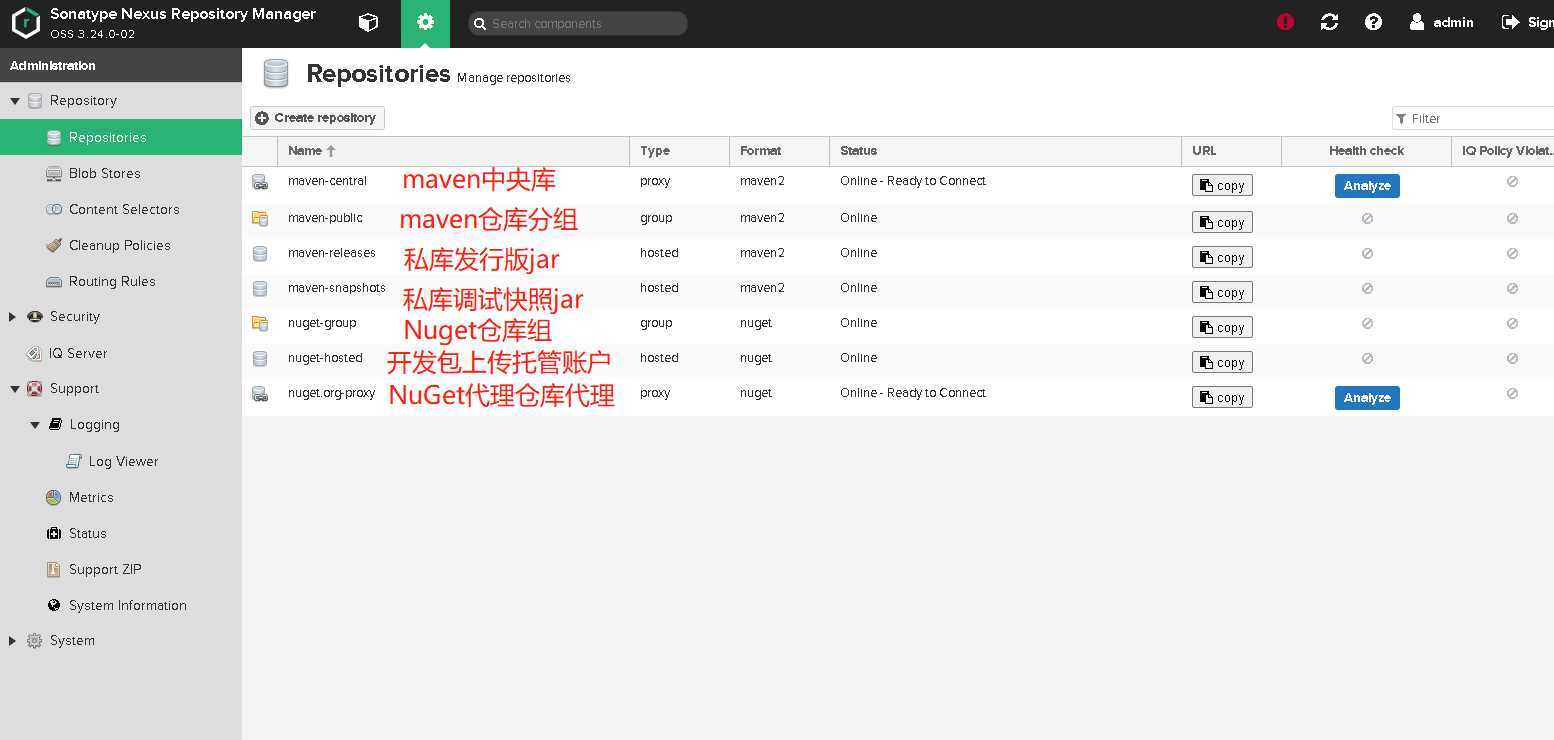Screen dimensions: 1554x740
Task: Expand the System tree section
Action: 12,641
